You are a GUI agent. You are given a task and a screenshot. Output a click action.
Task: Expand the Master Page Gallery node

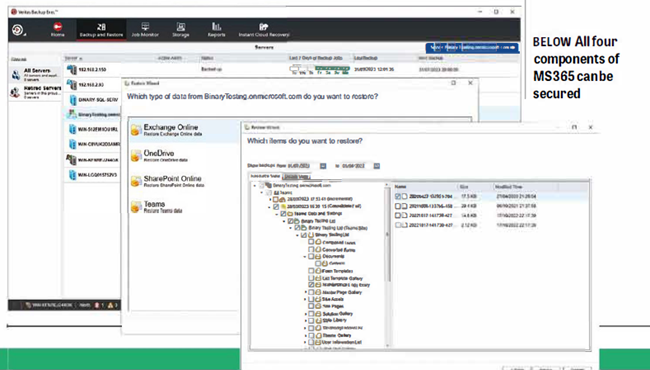coord(305,293)
